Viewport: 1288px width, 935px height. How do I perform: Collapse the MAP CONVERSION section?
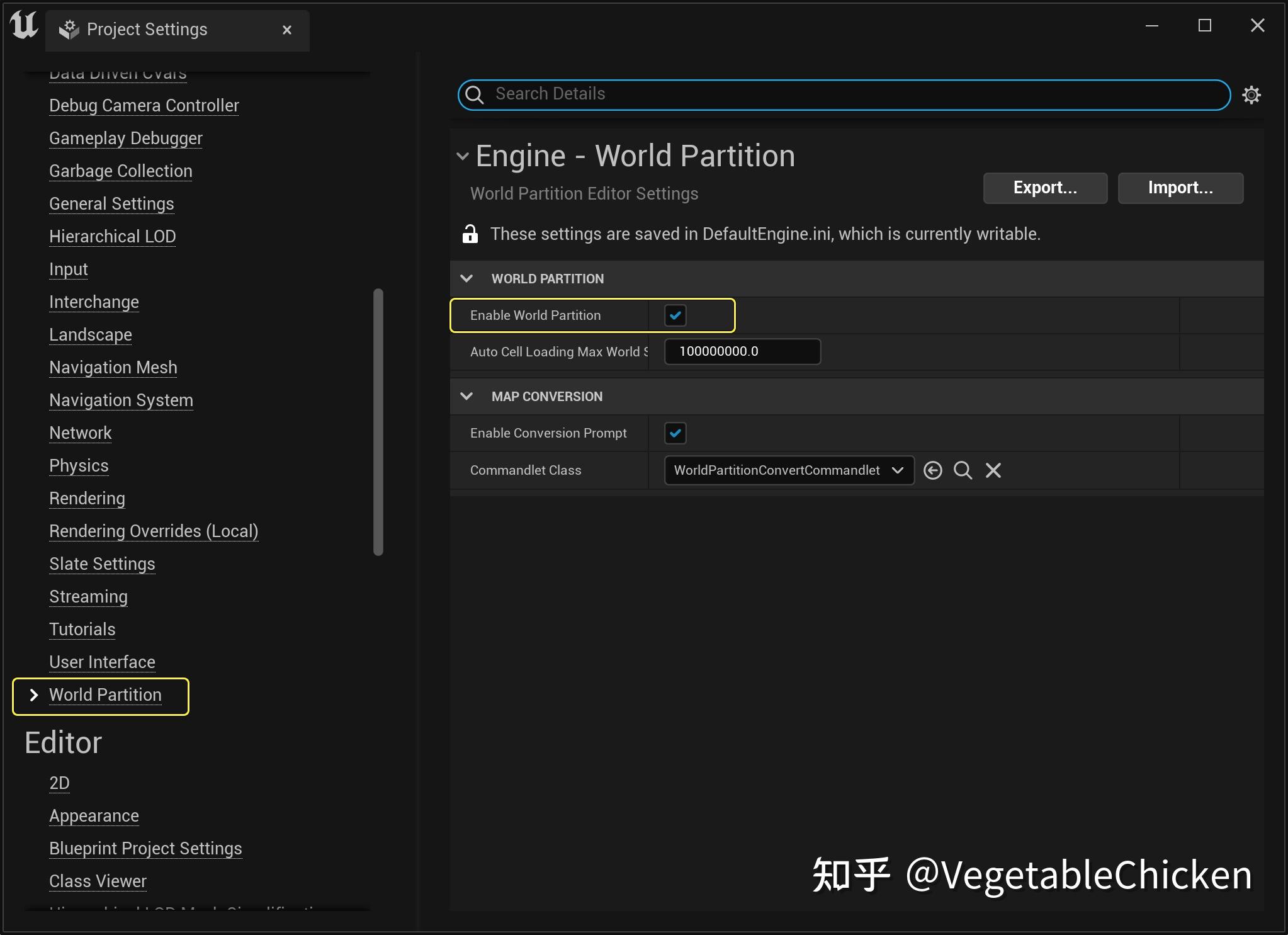click(x=466, y=396)
